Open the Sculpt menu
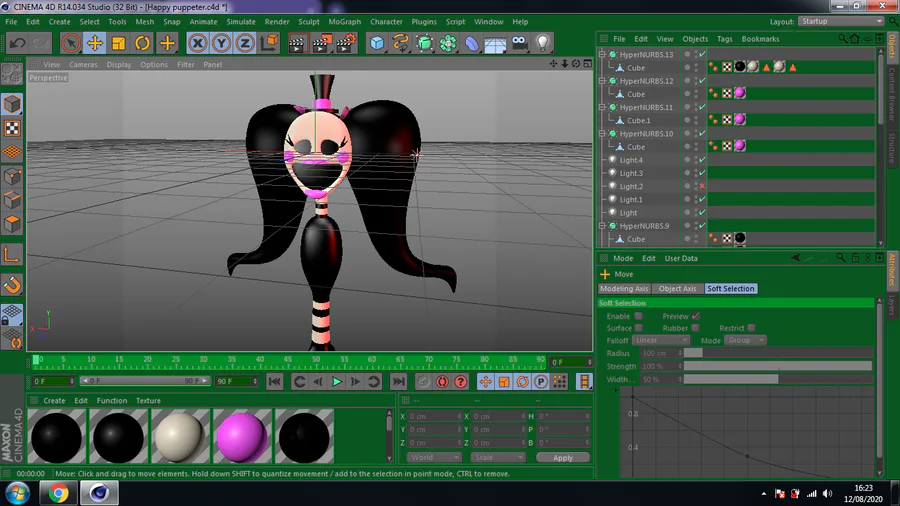 309,22
